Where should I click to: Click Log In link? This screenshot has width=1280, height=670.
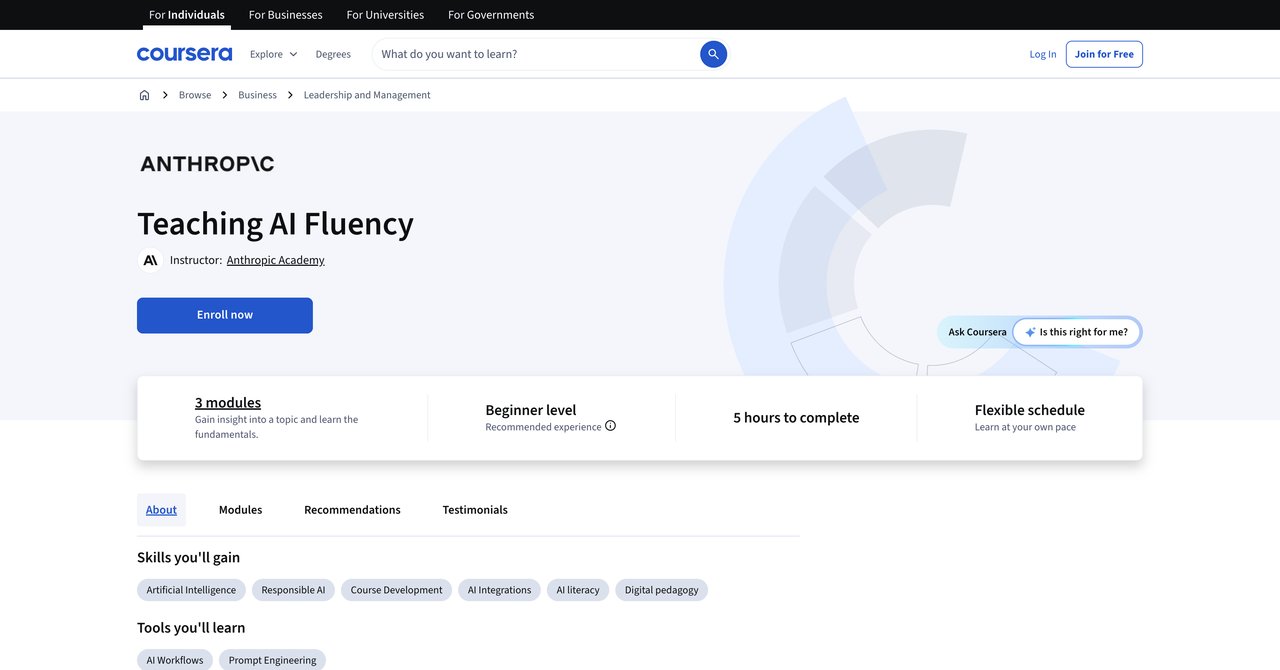tap(1043, 54)
